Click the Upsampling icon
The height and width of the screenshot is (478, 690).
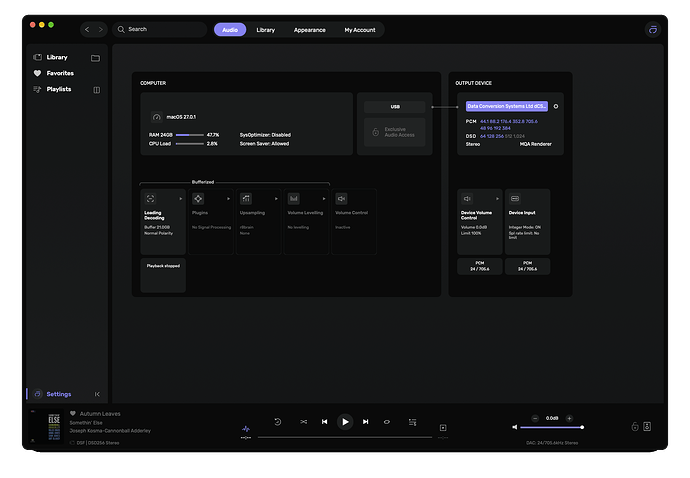pyautogui.click(x=246, y=199)
